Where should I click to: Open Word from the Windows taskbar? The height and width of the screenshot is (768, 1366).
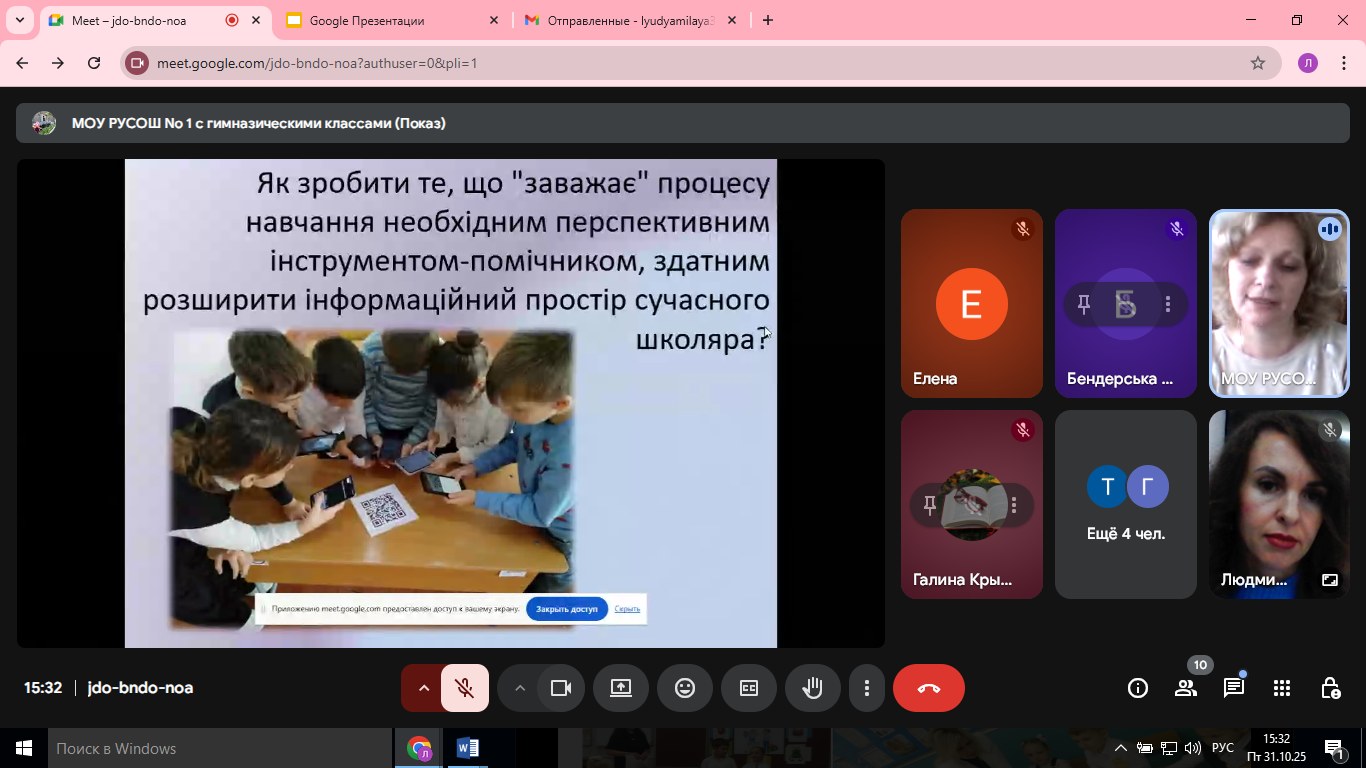click(467, 748)
